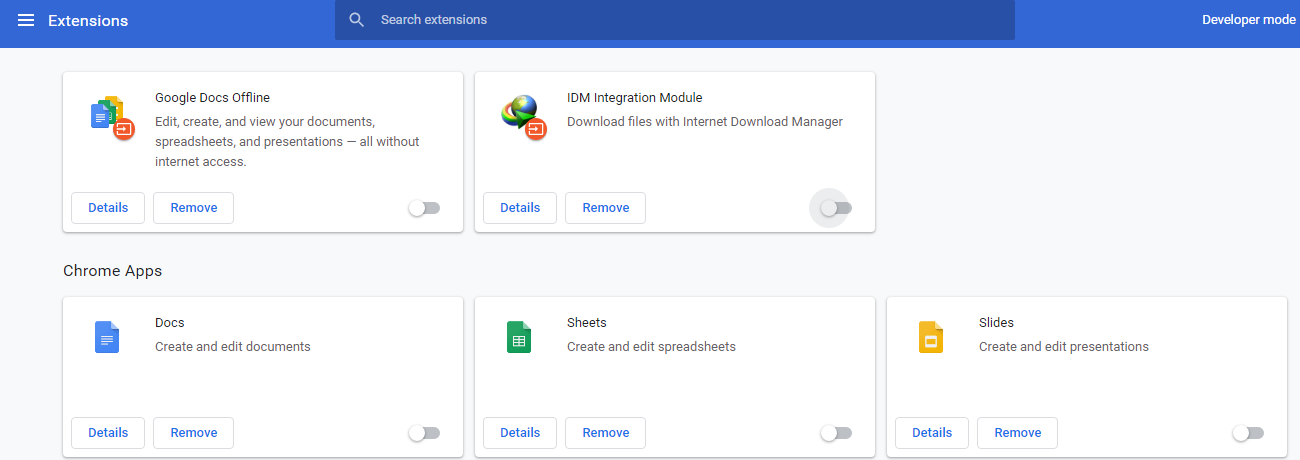Screen dimensions: 1300x460
Task: Turn on the Slides app toggle
Action: click(x=1248, y=433)
